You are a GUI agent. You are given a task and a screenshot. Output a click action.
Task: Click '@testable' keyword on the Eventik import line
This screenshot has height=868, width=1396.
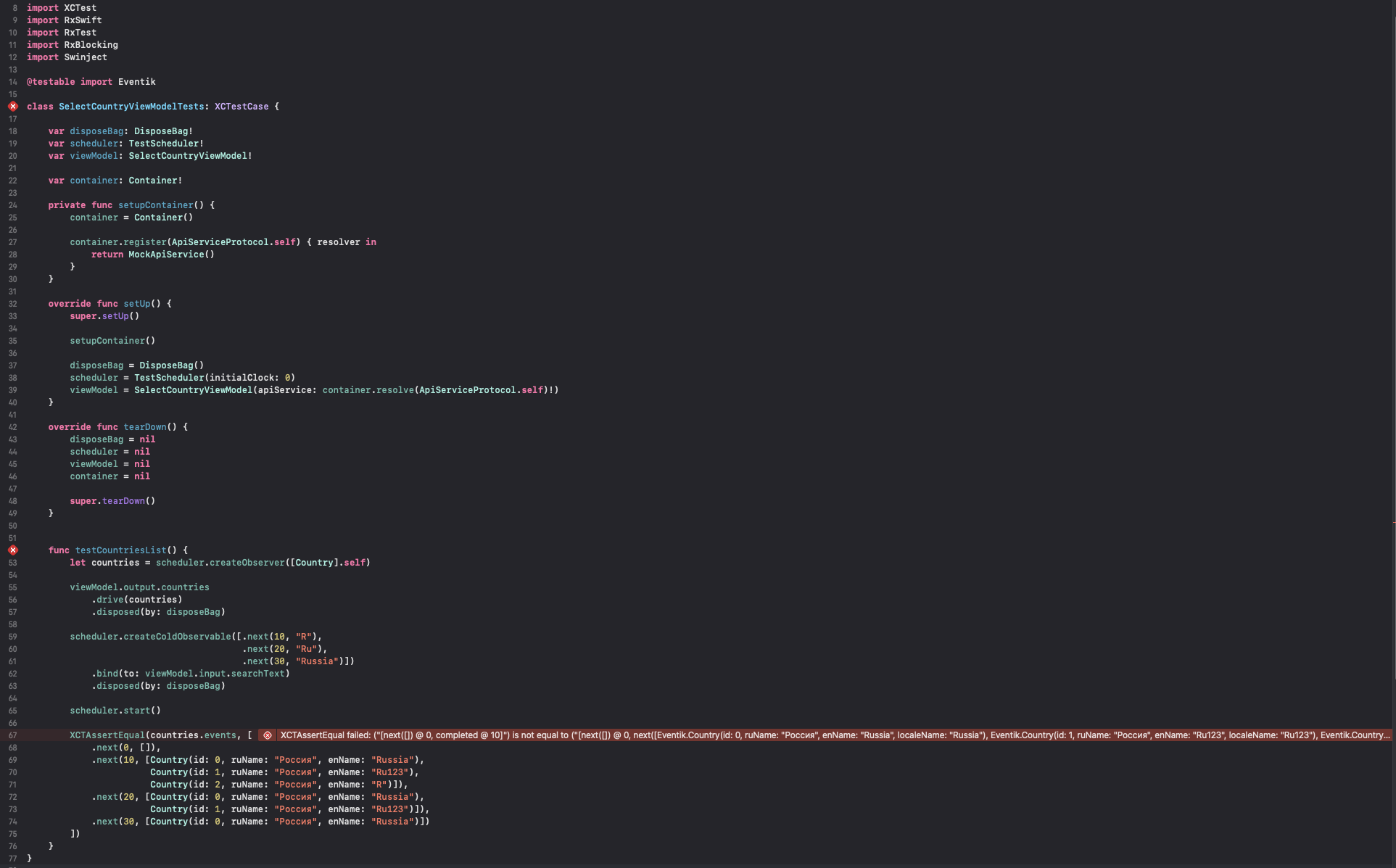point(51,82)
